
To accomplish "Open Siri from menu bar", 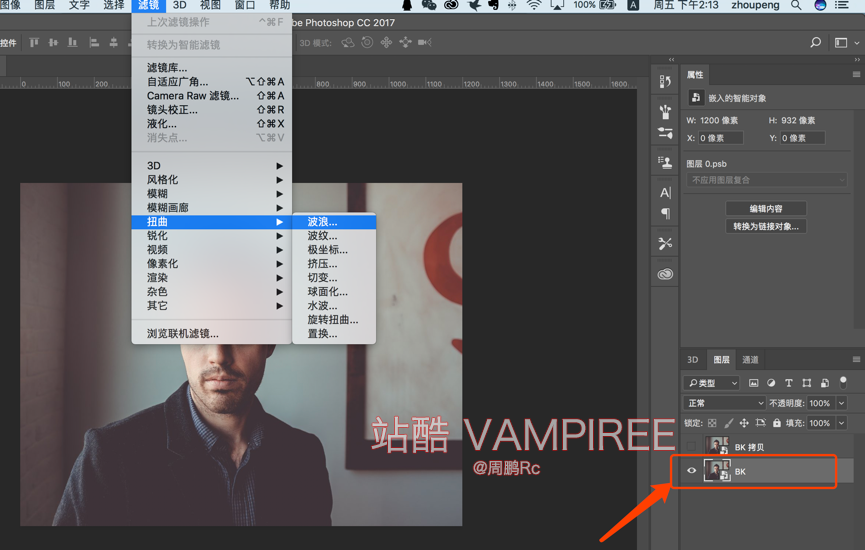I will click(821, 5).
